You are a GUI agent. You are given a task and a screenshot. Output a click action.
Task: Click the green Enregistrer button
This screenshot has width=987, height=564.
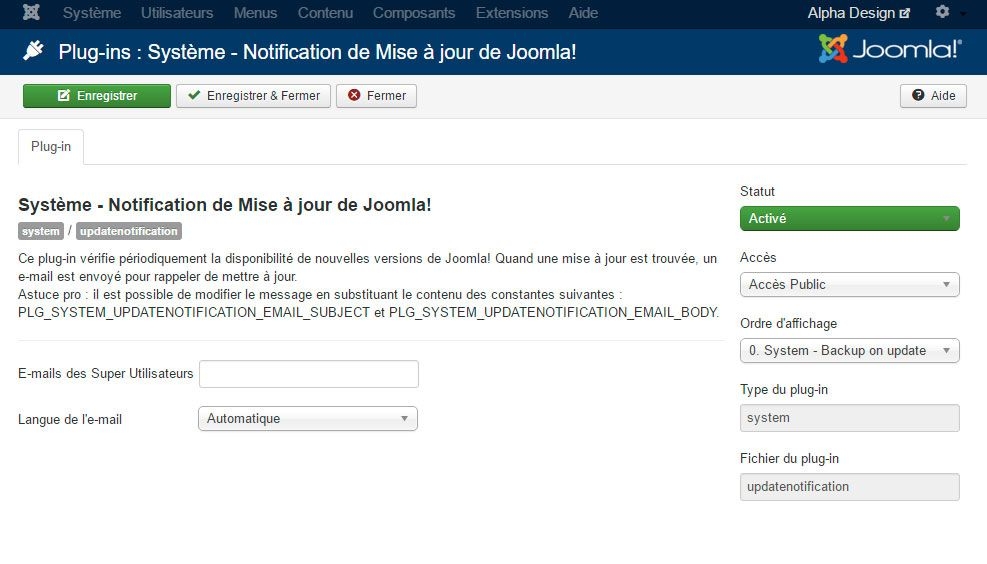tap(97, 96)
